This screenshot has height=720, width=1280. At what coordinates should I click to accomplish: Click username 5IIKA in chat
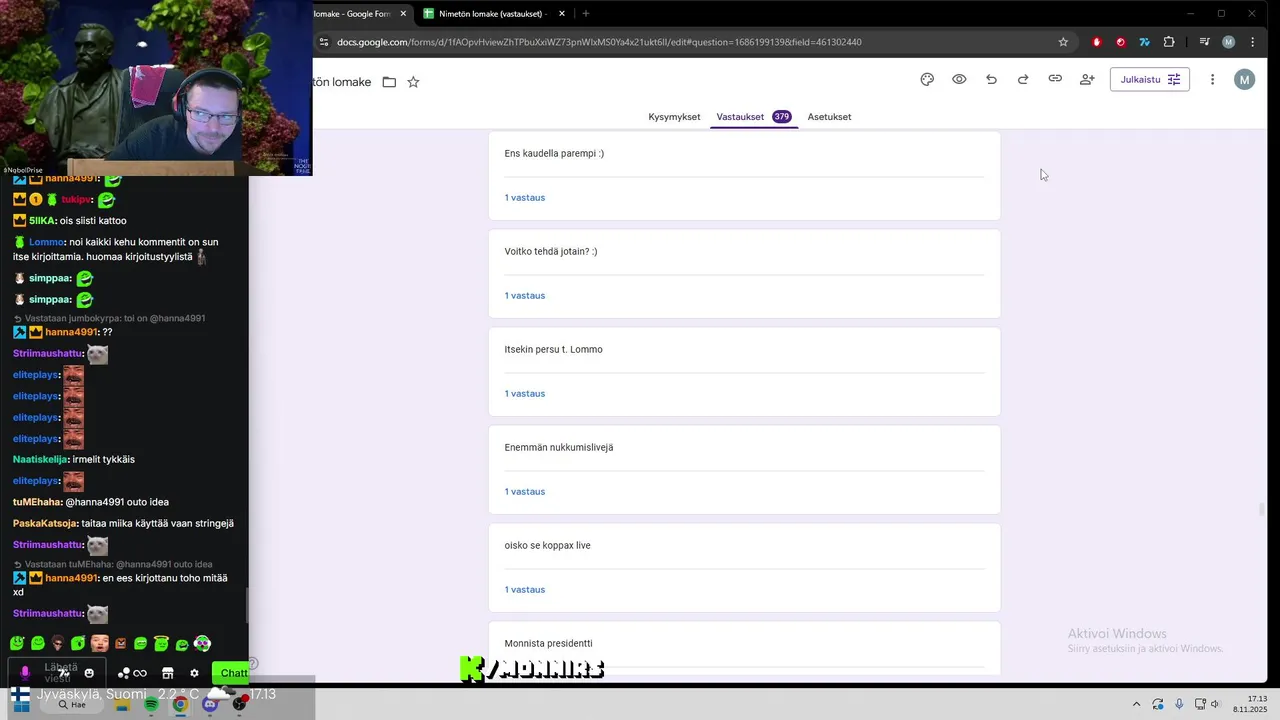tap(42, 220)
